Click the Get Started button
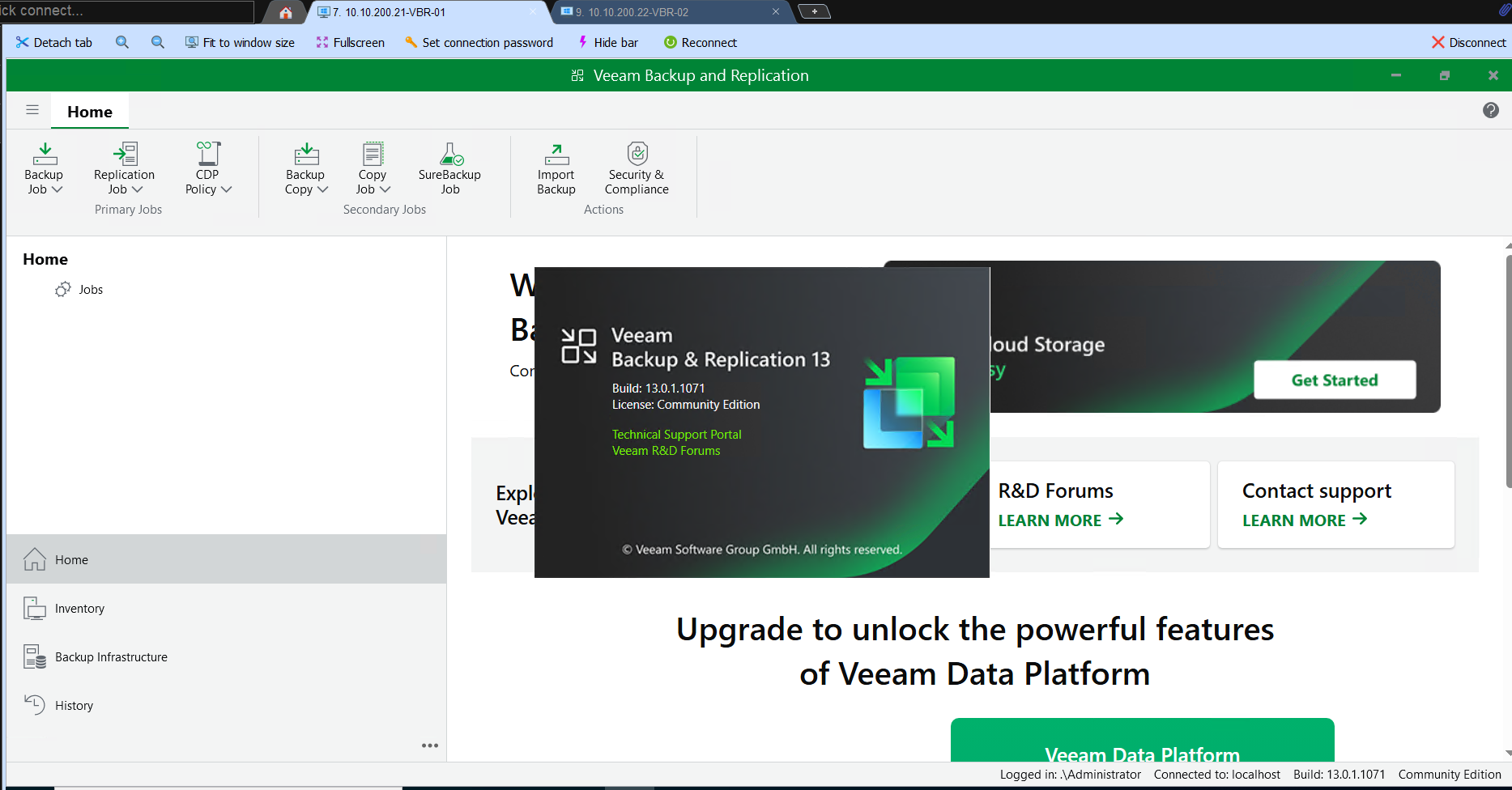Viewport: 1512px width, 790px height. point(1335,380)
